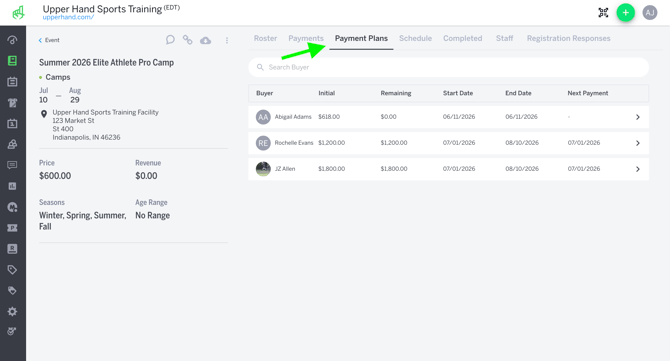Open the calendar with dollar sign sidebar icon
670x361 pixels.
coord(12,123)
